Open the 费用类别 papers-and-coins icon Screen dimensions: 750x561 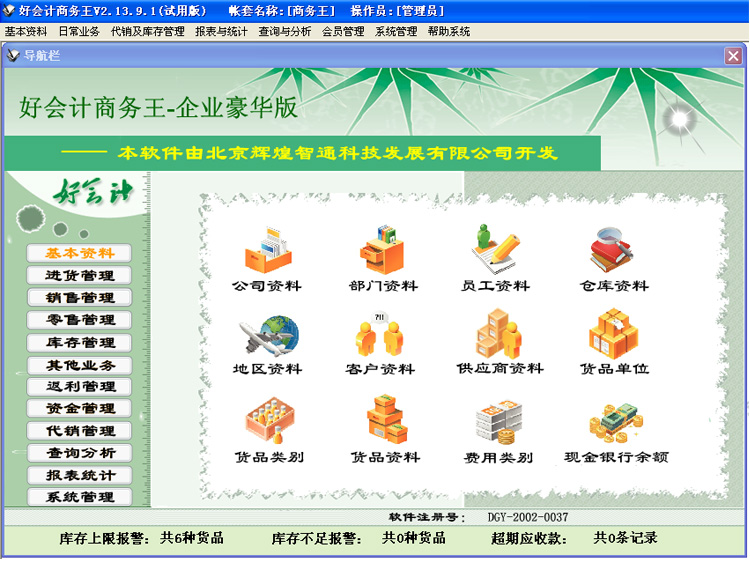(x=498, y=422)
